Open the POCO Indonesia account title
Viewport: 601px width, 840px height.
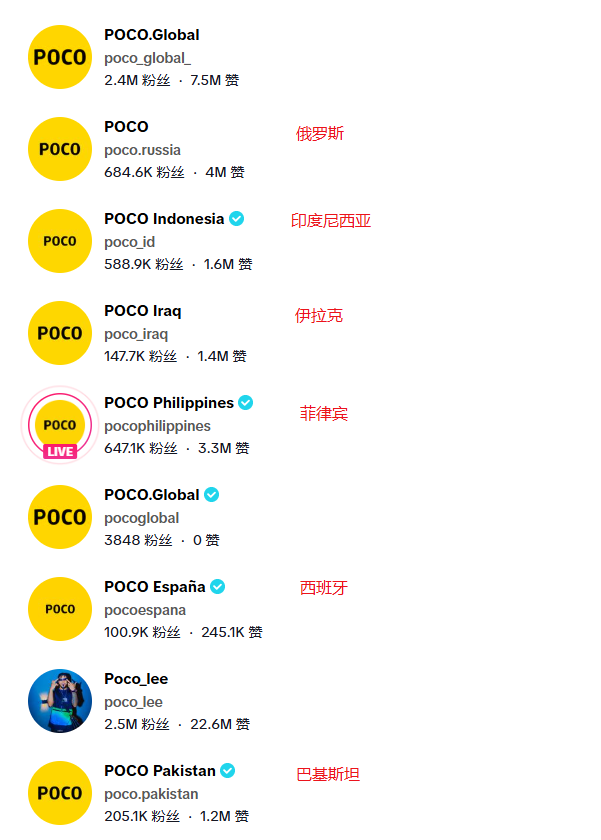coord(164,219)
